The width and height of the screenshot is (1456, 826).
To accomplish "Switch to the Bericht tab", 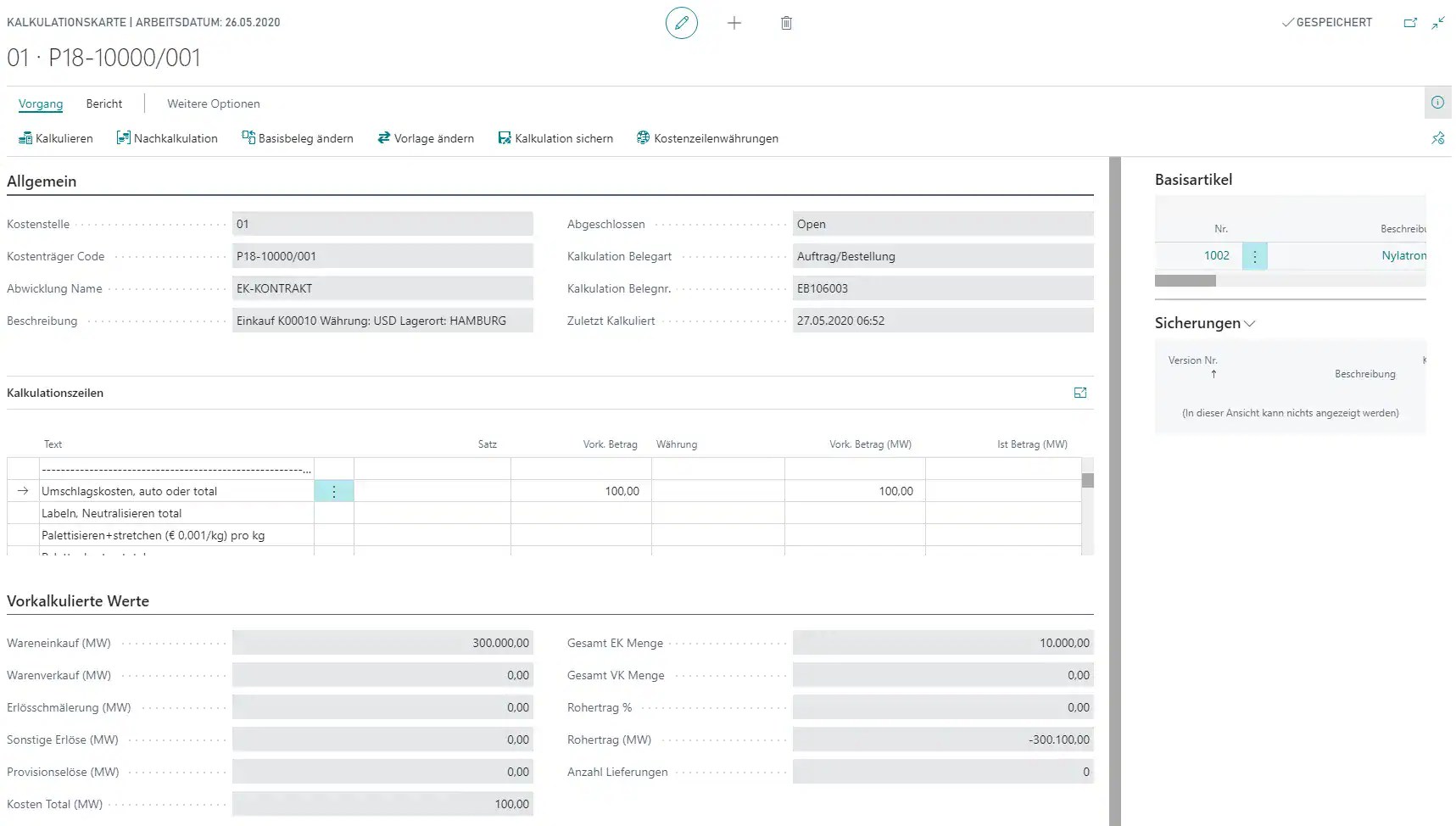I will [x=103, y=103].
